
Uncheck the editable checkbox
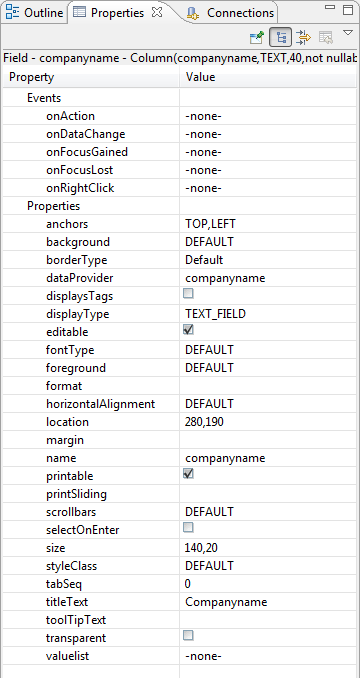pyautogui.click(x=188, y=330)
